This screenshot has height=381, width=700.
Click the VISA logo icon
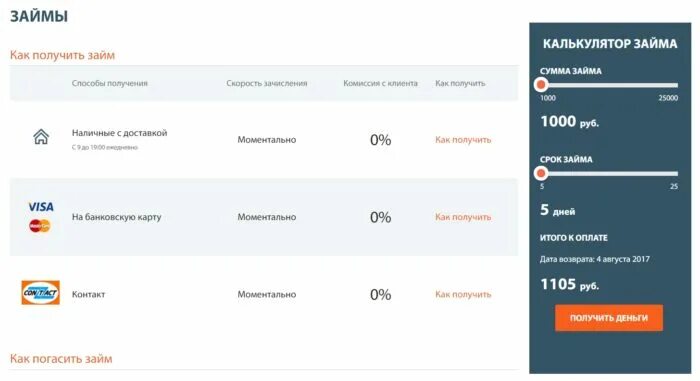coord(41,207)
